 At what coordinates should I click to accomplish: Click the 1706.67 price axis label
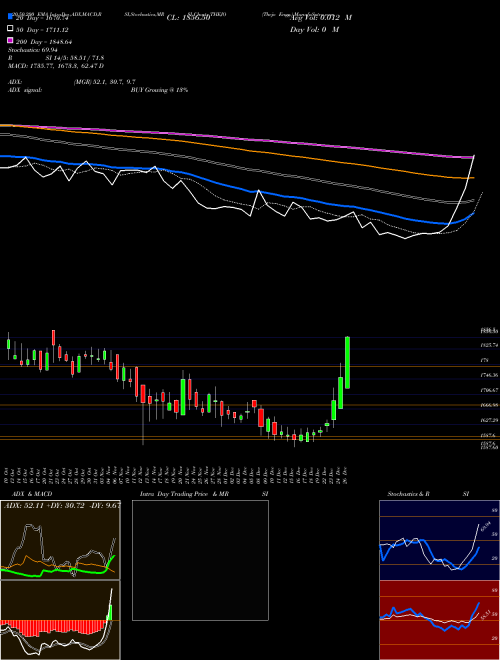pos(490,390)
